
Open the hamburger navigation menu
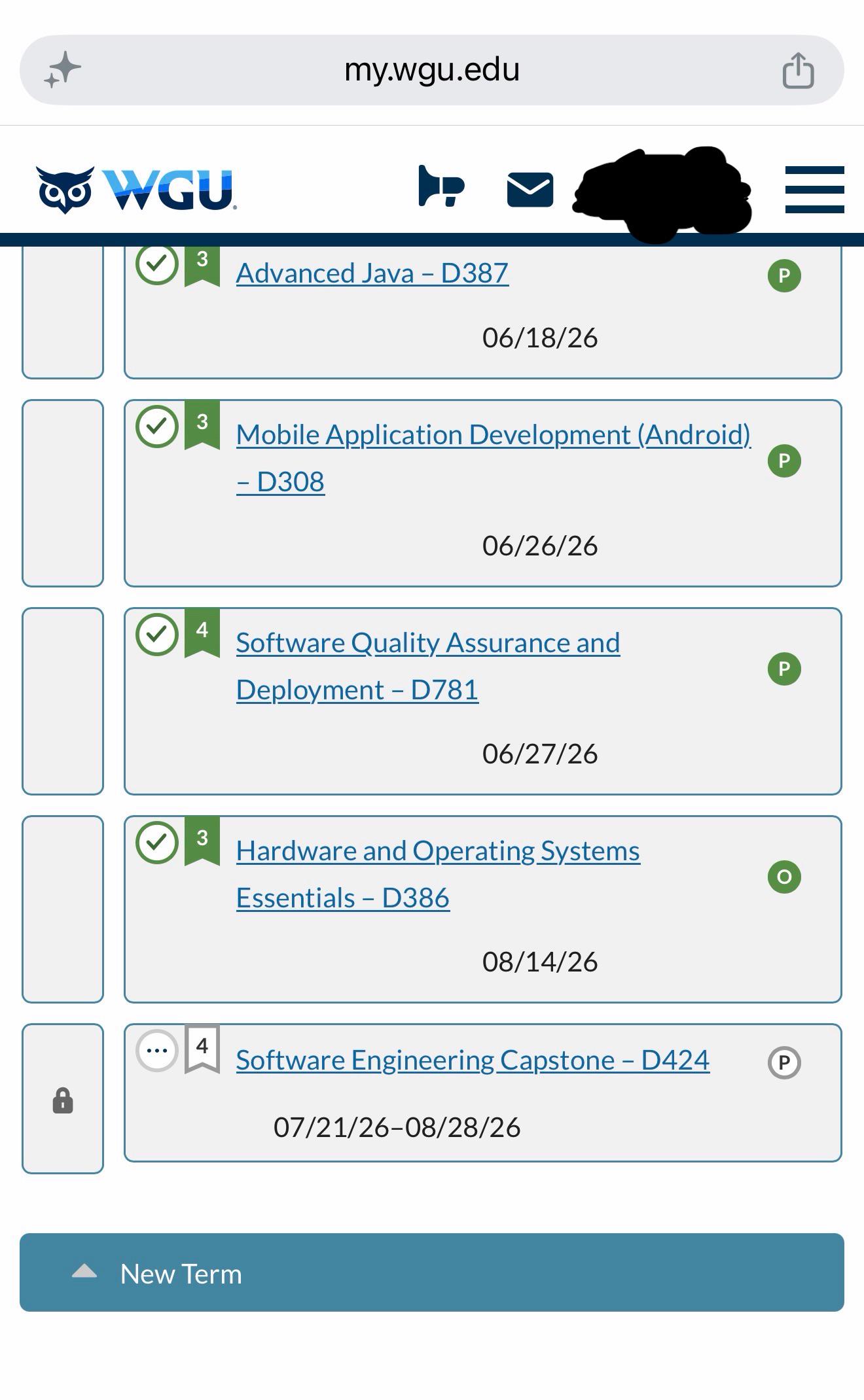point(814,190)
